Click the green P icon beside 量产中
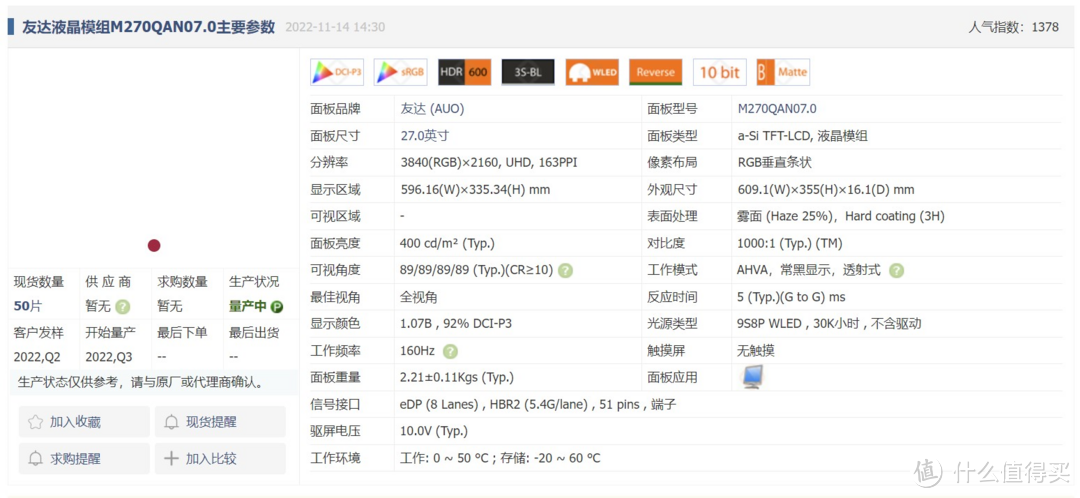The height and width of the screenshot is (498, 1080). click(x=277, y=307)
